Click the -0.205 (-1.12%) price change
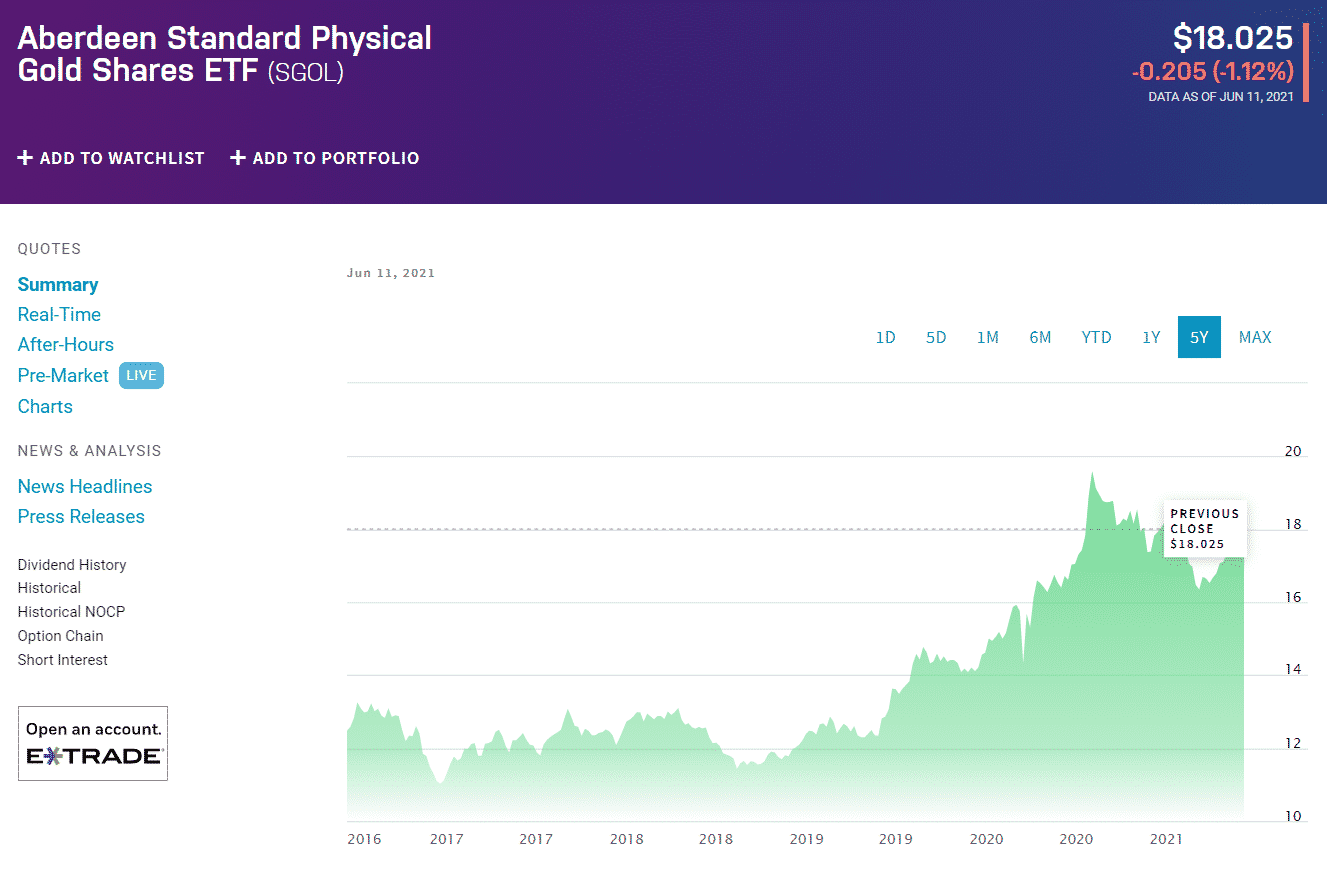 coord(1212,72)
